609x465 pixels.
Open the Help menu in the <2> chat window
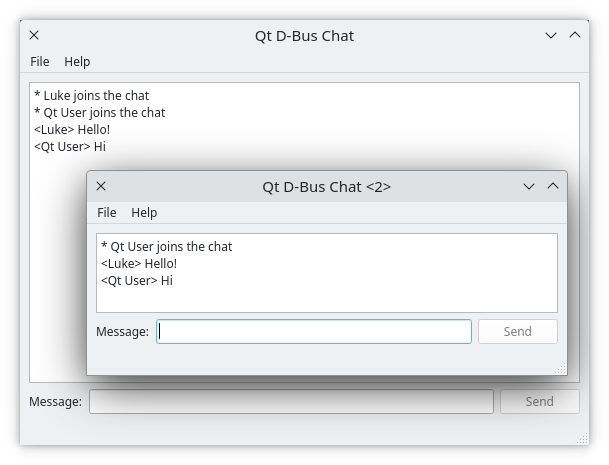pos(144,212)
